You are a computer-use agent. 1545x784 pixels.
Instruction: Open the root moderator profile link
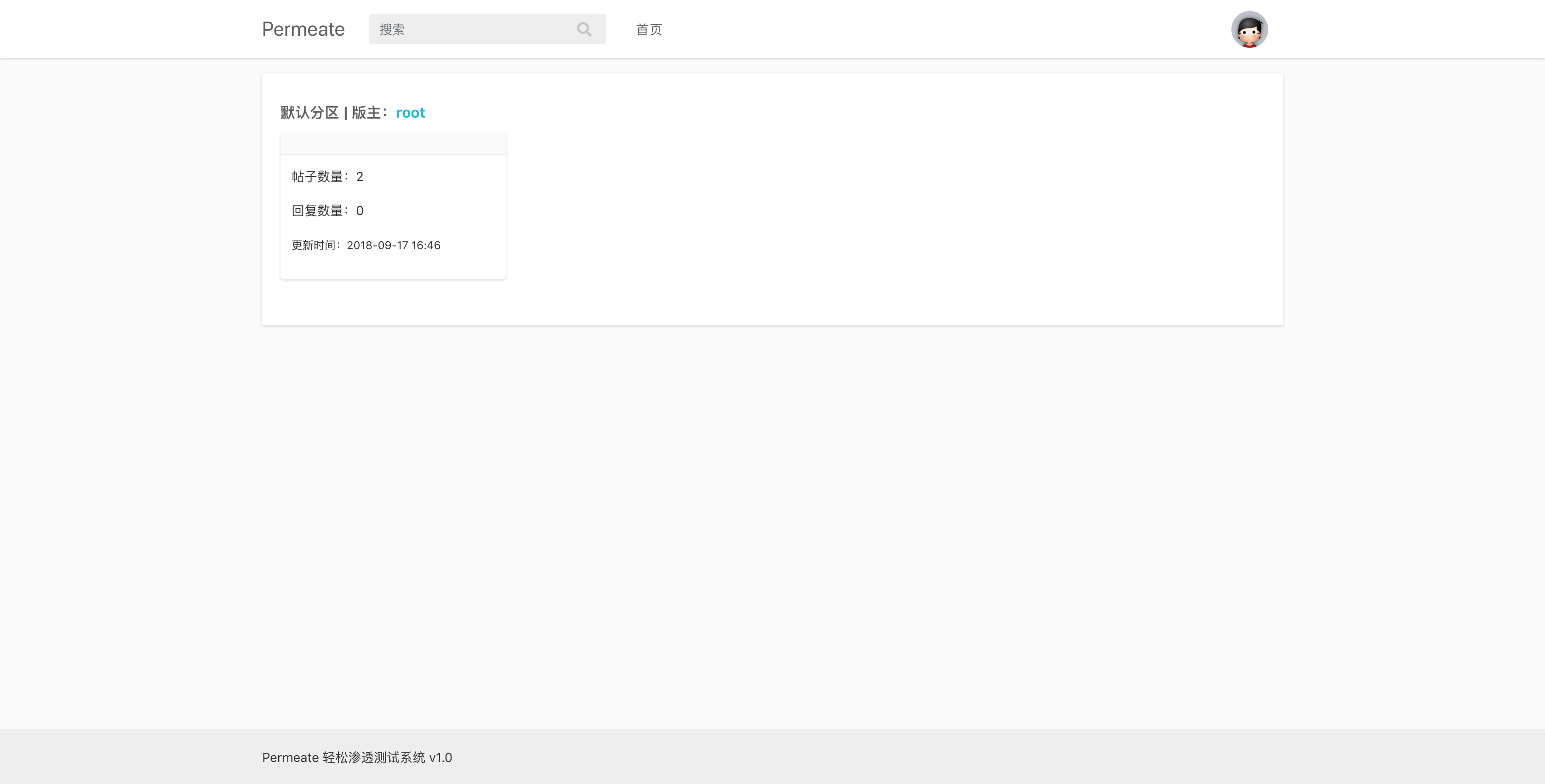(410, 113)
